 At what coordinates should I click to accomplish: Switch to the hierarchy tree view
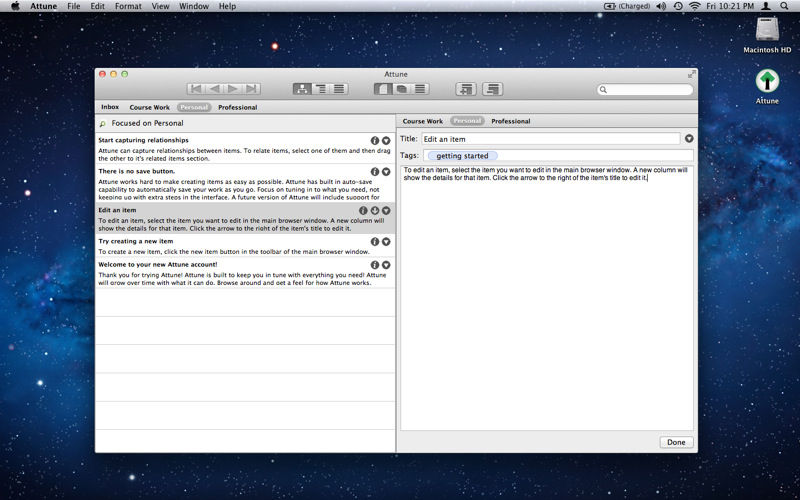click(302, 89)
